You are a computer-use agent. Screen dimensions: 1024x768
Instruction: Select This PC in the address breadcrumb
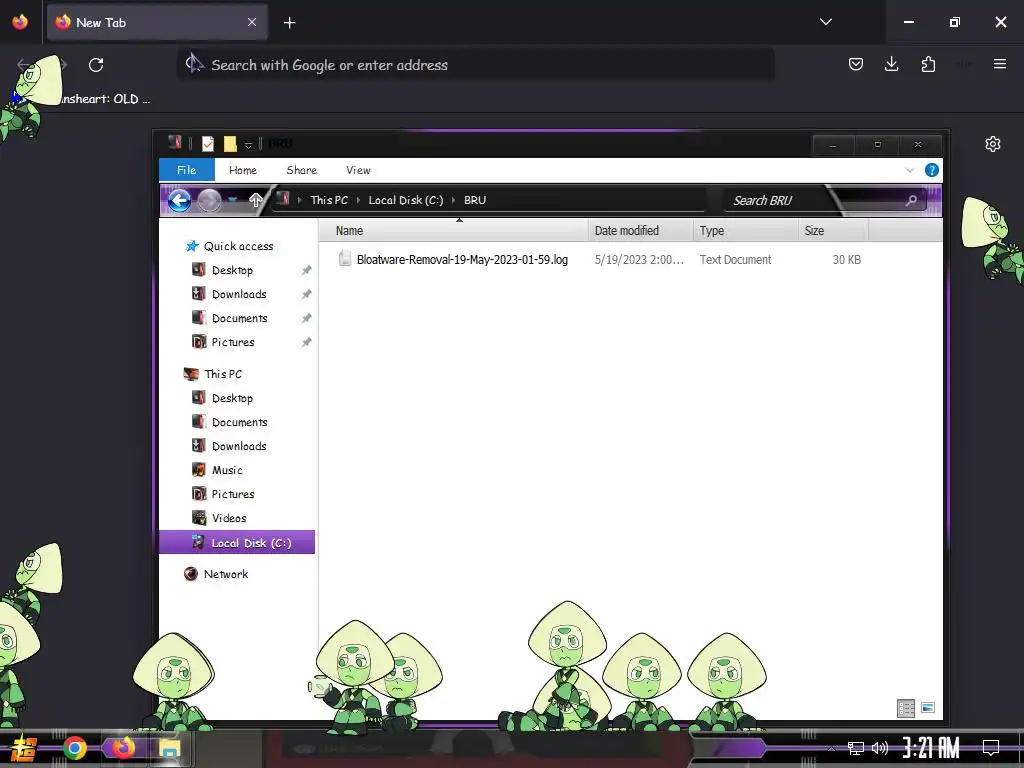tap(329, 200)
